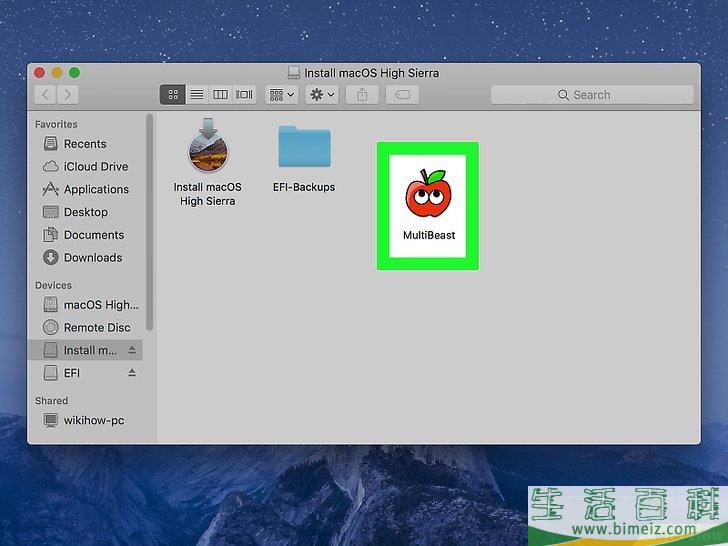Select wikihow-pc under Shared

[x=84, y=420]
